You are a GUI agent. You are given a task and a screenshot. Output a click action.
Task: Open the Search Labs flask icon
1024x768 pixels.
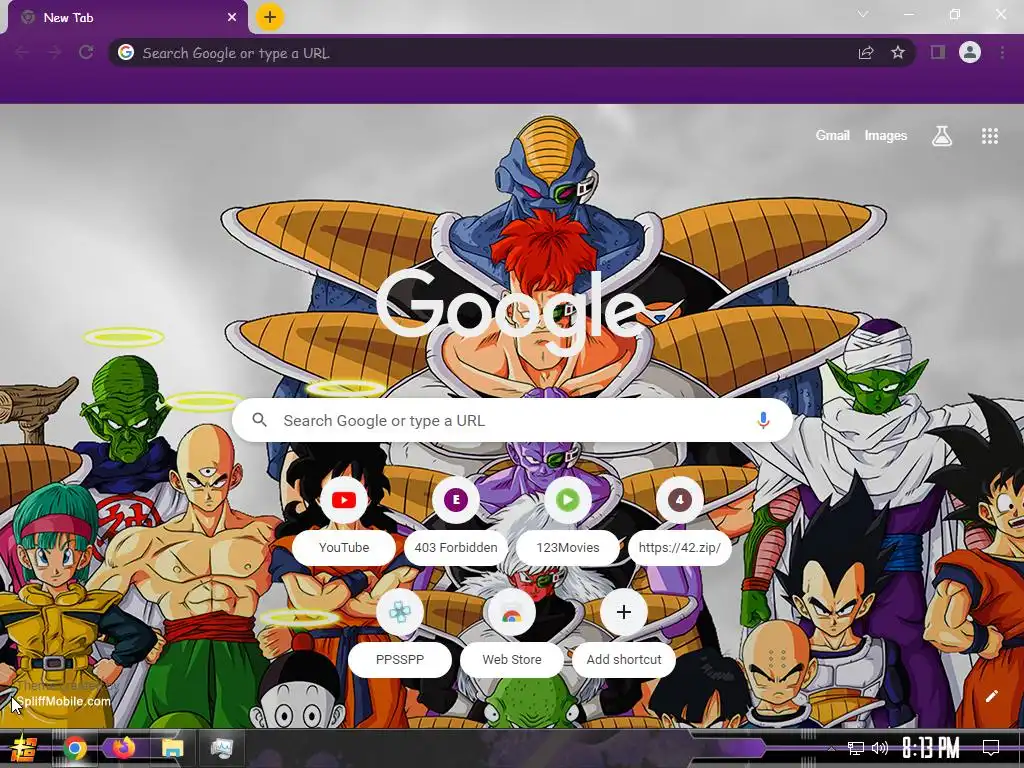click(942, 136)
